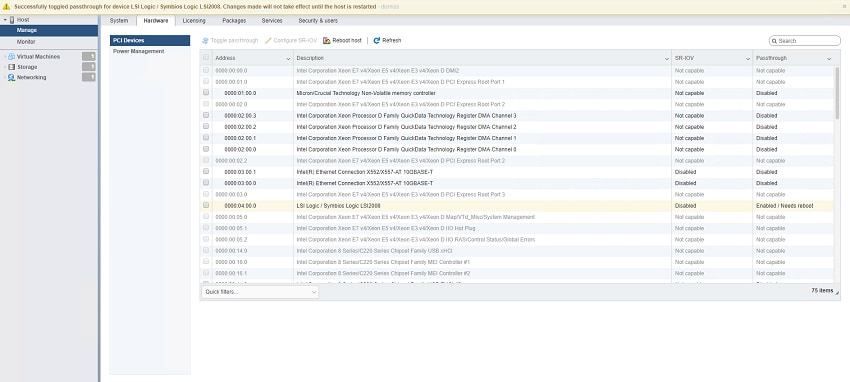The height and width of the screenshot is (382, 850).
Task: Switch to the Licensing tab
Action: [x=194, y=21]
